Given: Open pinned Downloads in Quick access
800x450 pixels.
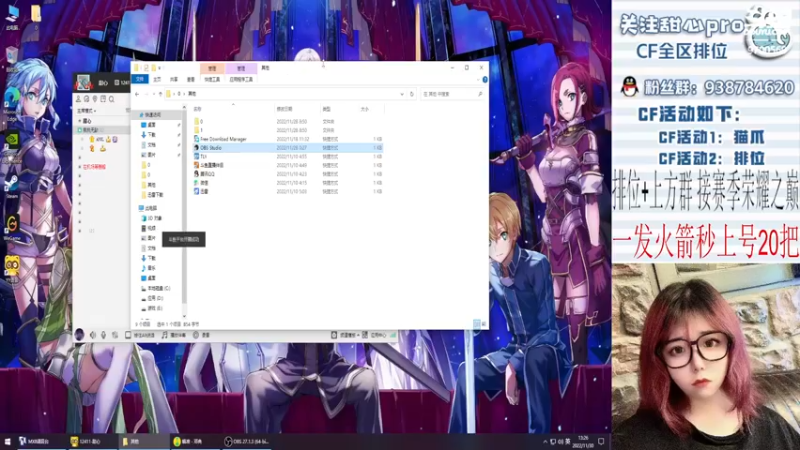Looking at the screenshot, I should [x=148, y=135].
